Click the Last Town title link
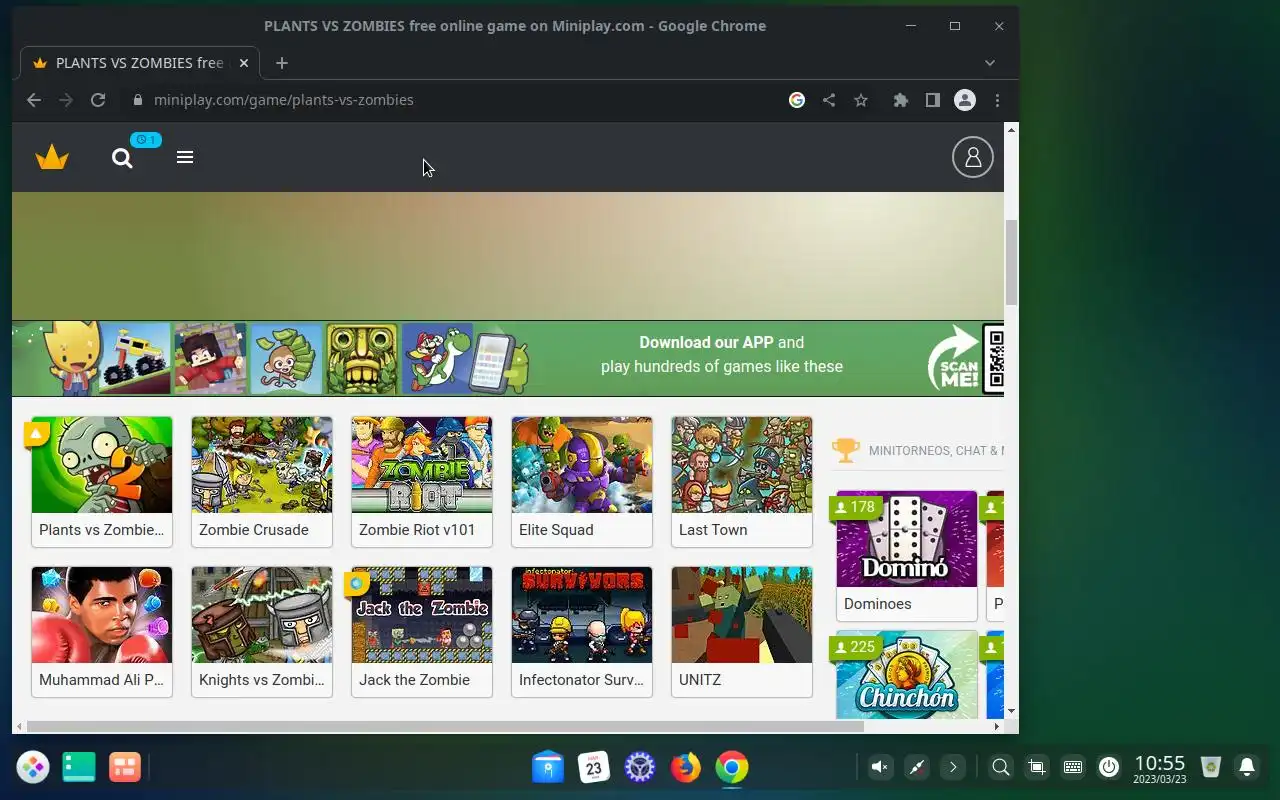The image size is (1280, 800). (x=713, y=530)
